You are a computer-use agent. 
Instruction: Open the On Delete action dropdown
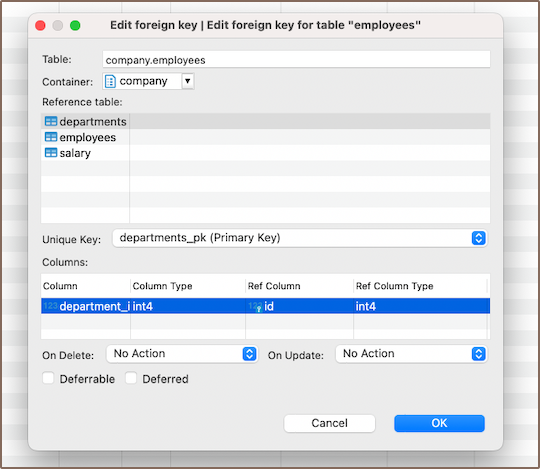tap(182, 354)
